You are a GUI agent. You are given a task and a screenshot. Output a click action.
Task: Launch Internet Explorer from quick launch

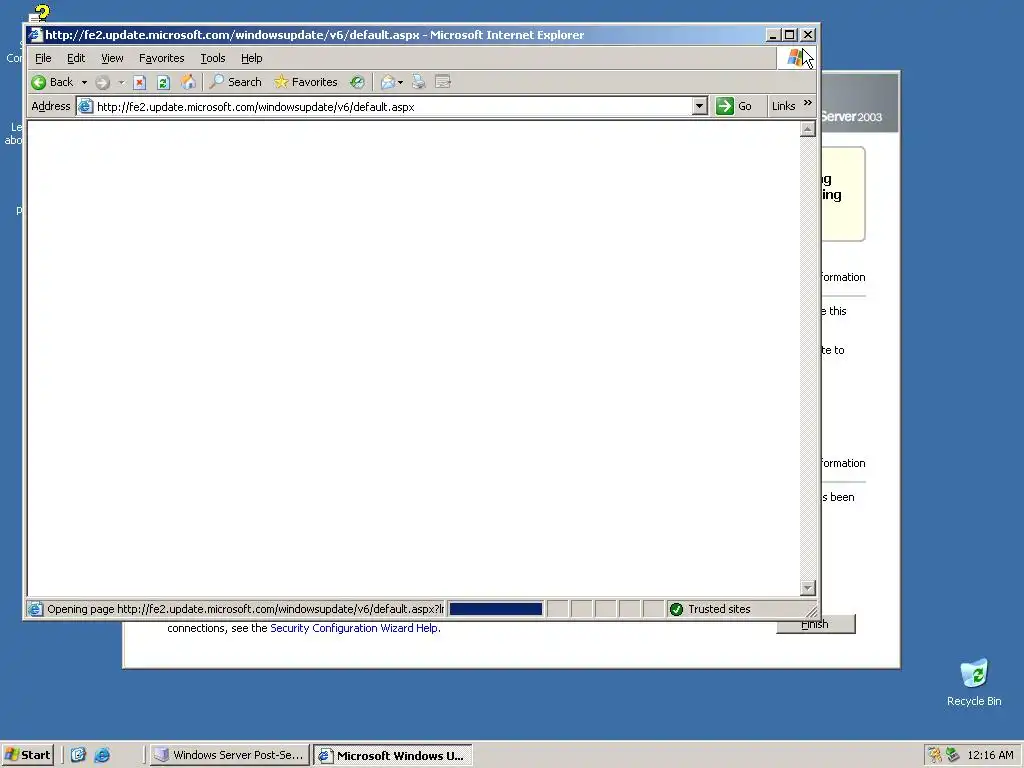(x=102, y=755)
